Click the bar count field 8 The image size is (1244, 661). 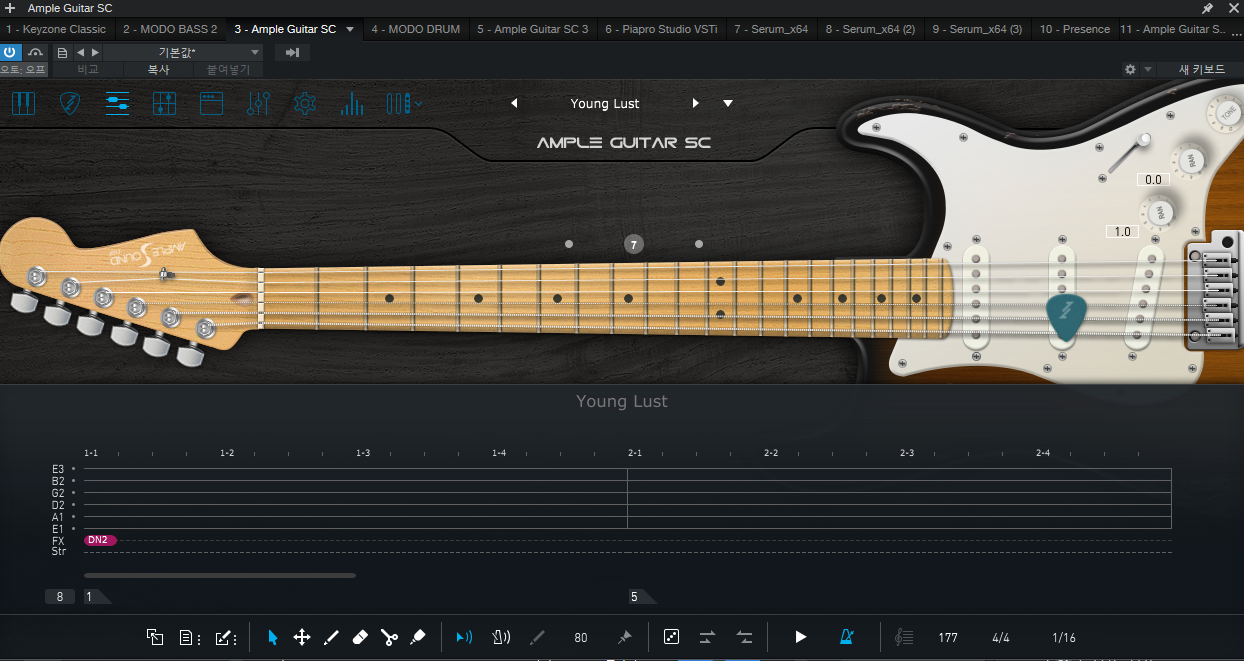click(x=59, y=597)
